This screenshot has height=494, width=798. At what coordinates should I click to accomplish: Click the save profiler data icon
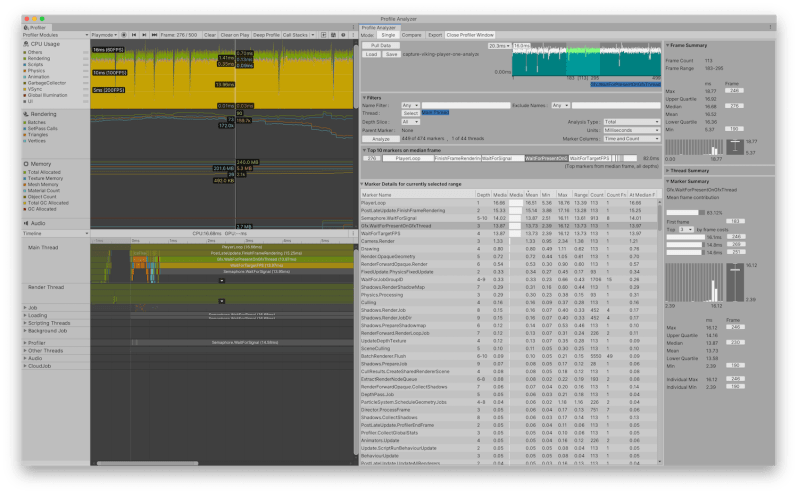333,35
